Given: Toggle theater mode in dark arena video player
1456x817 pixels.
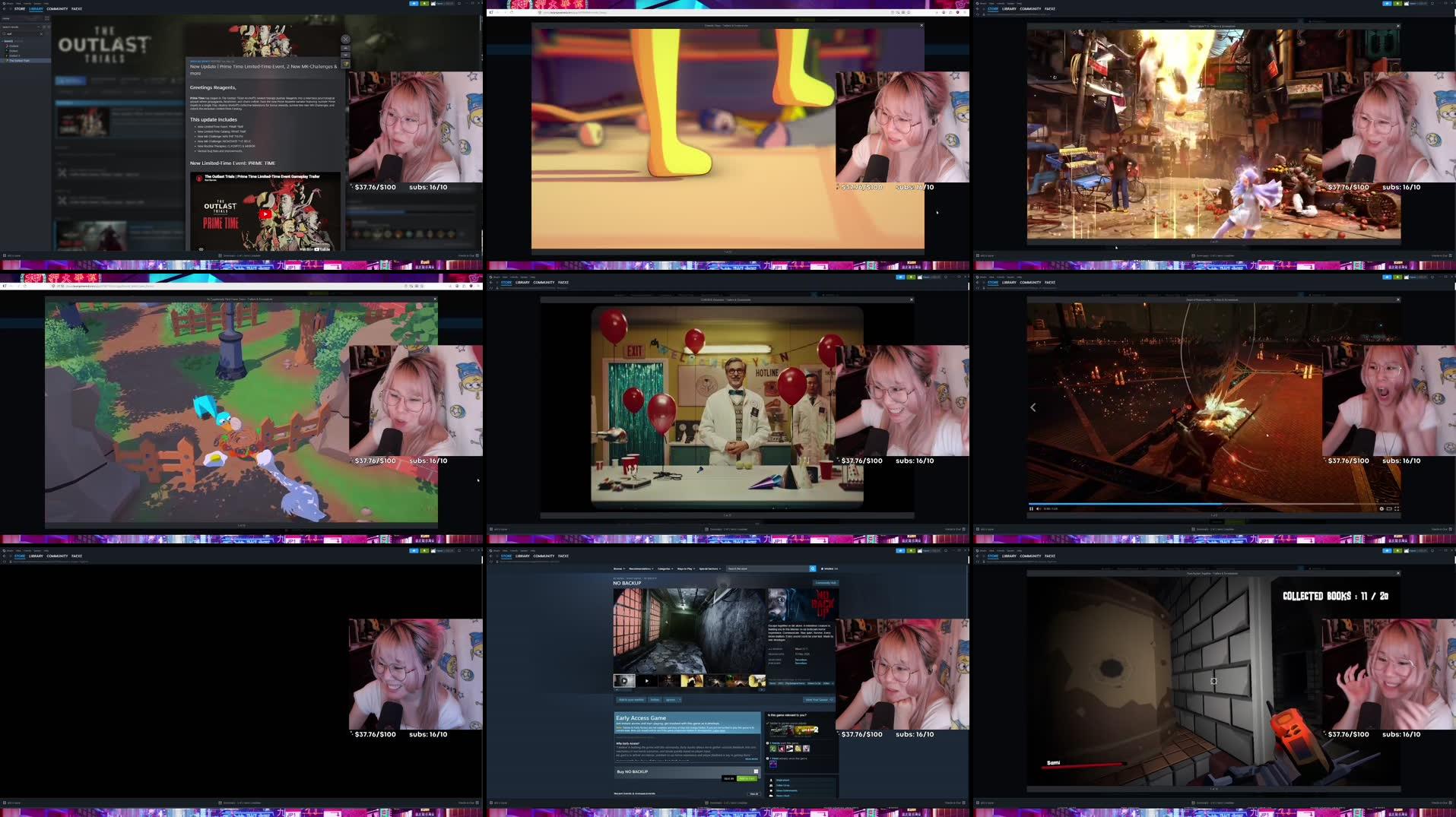Looking at the screenshot, I should click(1389, 508).
